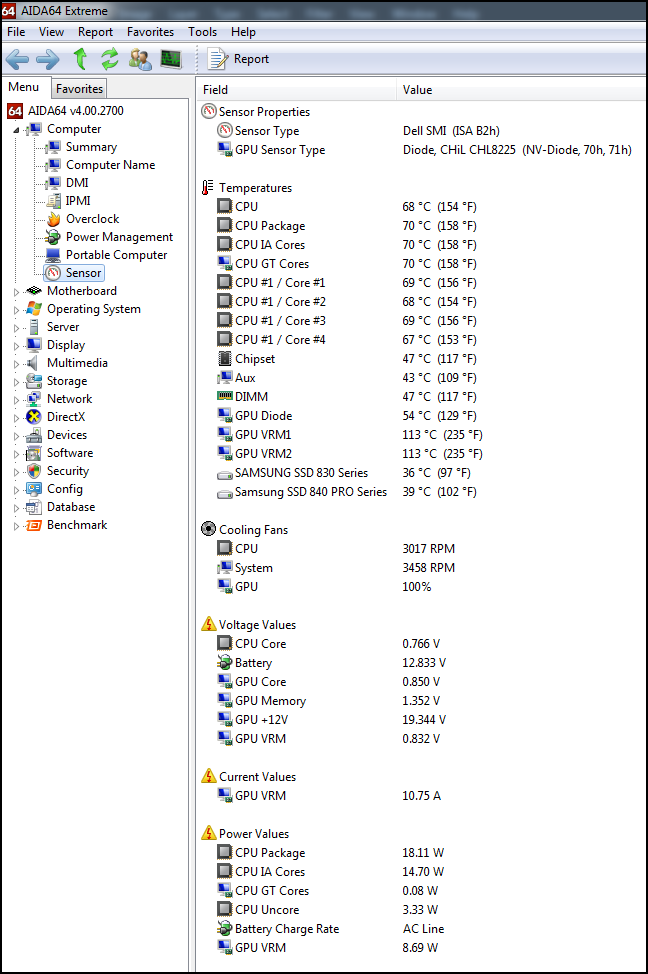Click the green Up level arrow icon

80,59
